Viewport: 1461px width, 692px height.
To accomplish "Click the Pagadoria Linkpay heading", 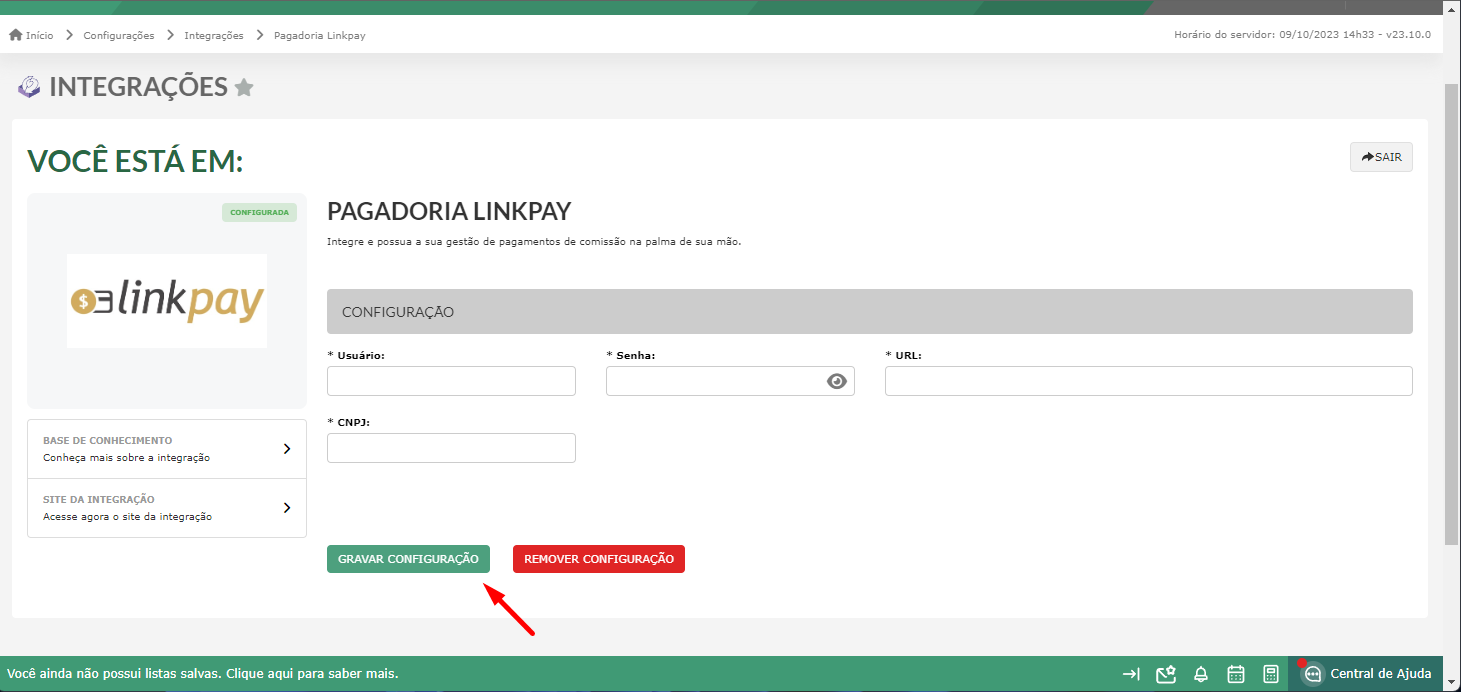I will [x=449, y=212].
